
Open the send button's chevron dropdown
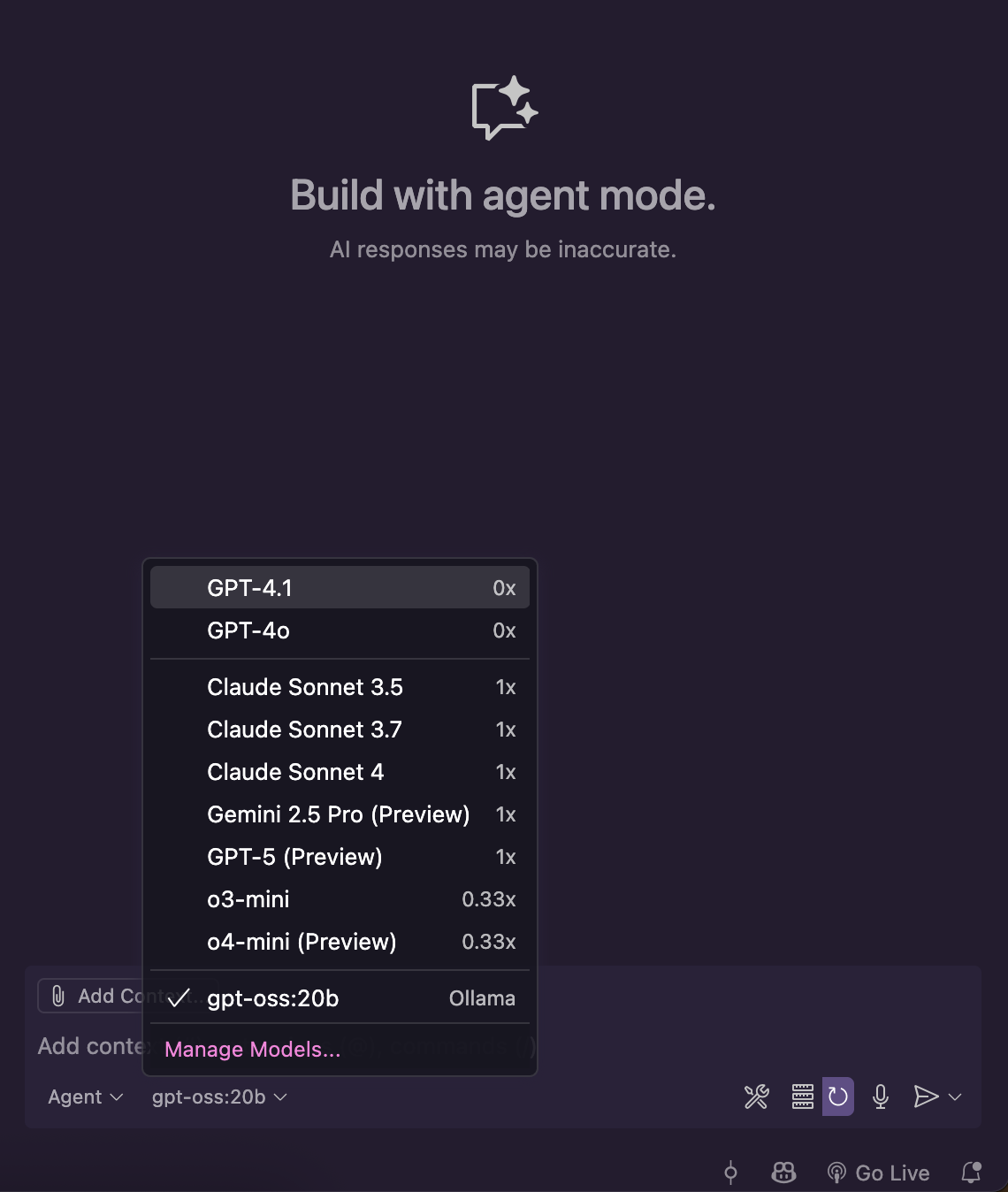(x=955, y=1096)
